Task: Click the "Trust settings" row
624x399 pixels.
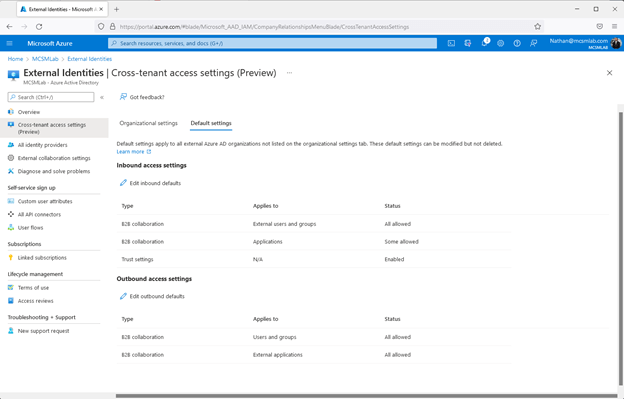Action: pyautogui.click(x=314, y=259)
